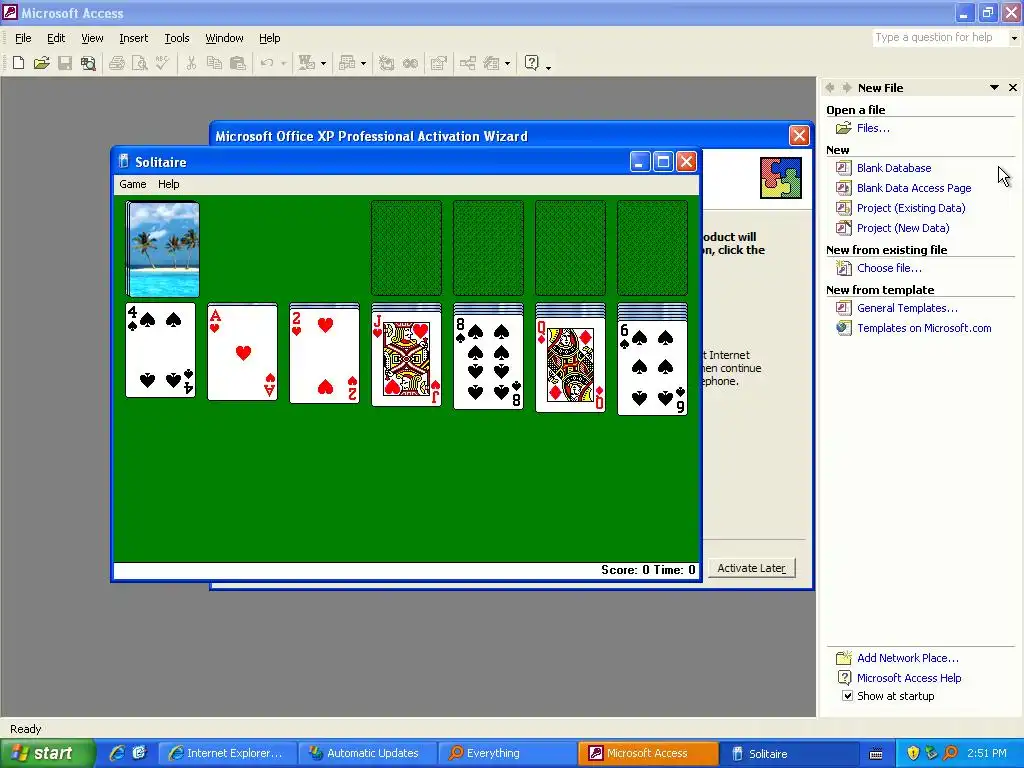The height and width of the screenshot is (768, 1024).
Task: Click Add Network Place...
Action: (908, 658)
